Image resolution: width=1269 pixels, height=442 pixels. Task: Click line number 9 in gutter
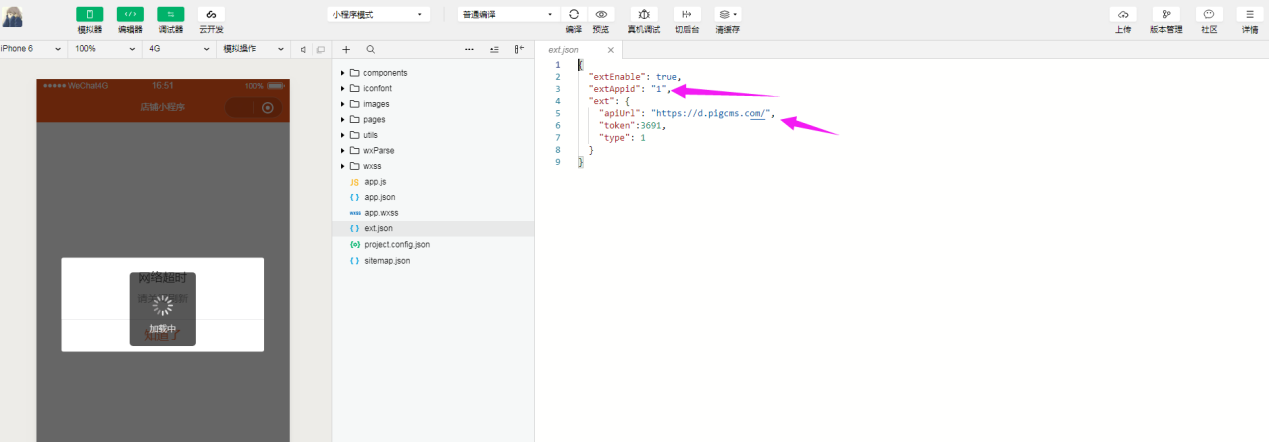point(558,161)
